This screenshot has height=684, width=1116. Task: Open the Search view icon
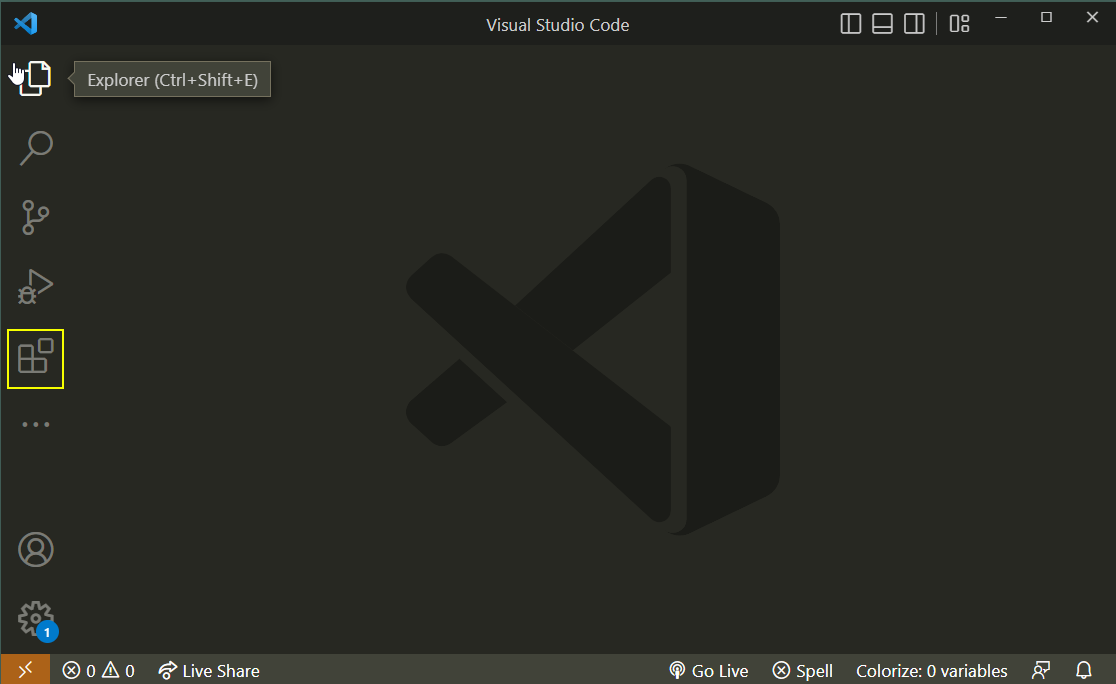pos(36,148)
